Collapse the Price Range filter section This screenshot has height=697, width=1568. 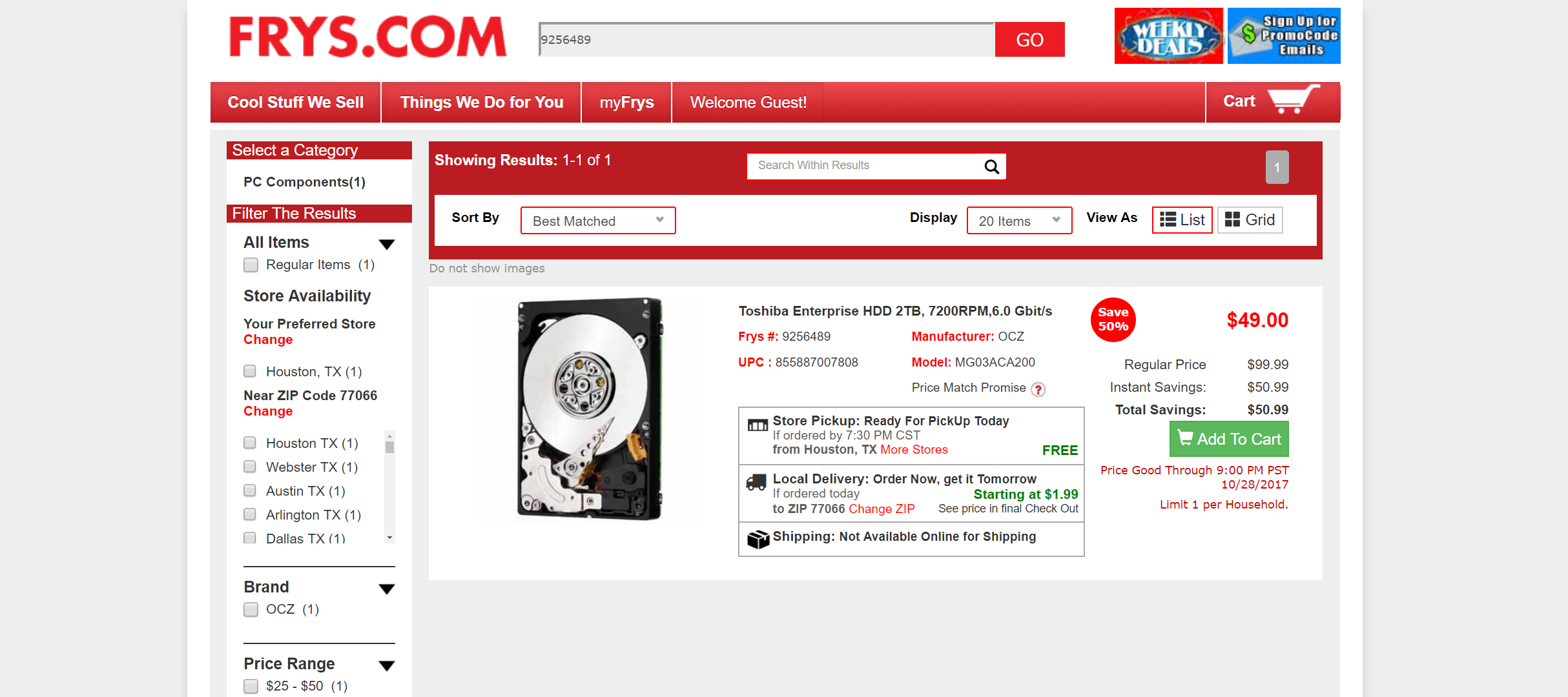coord(387,665)
